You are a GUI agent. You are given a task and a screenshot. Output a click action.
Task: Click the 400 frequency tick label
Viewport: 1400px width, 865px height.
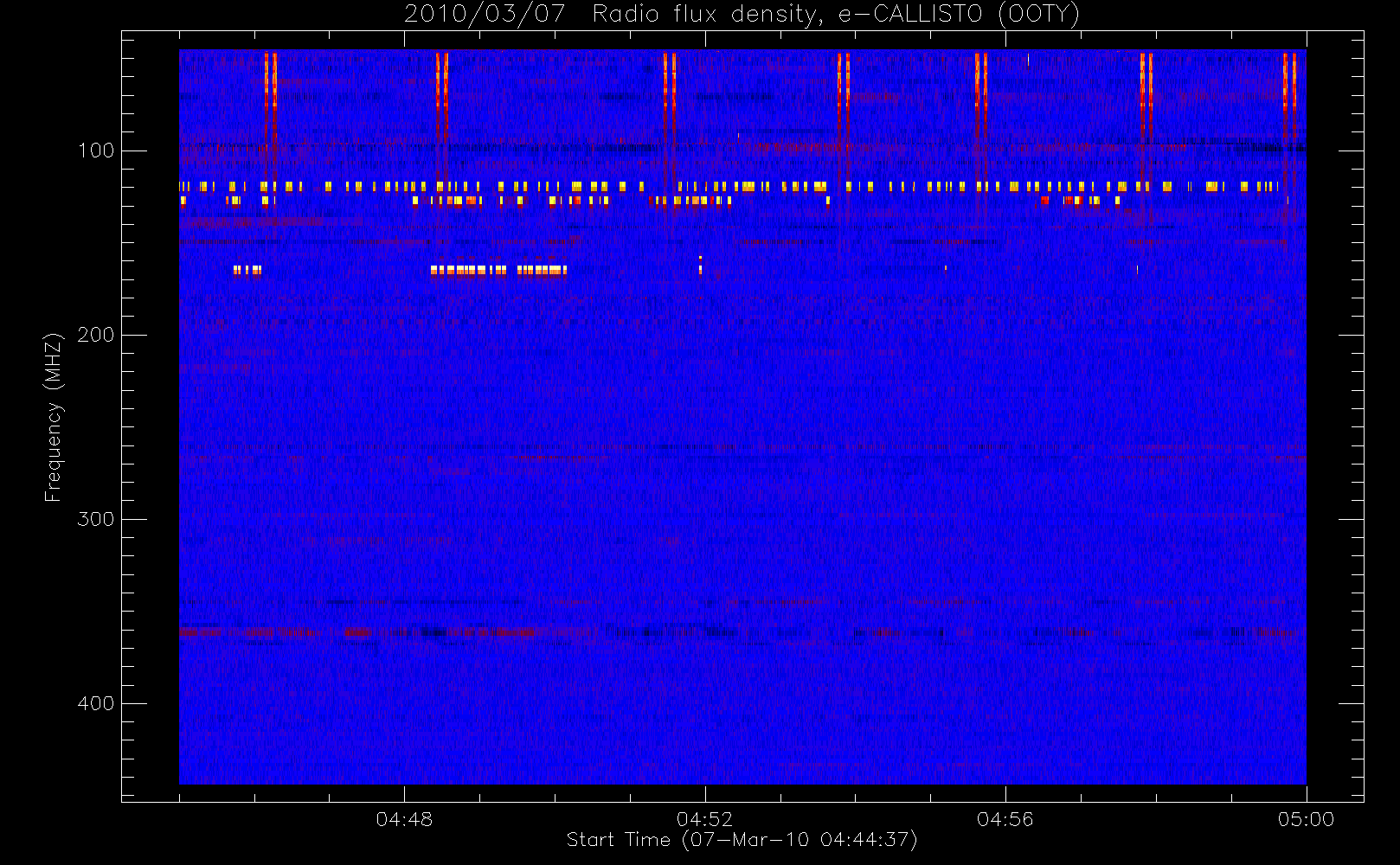coord(95,703)
